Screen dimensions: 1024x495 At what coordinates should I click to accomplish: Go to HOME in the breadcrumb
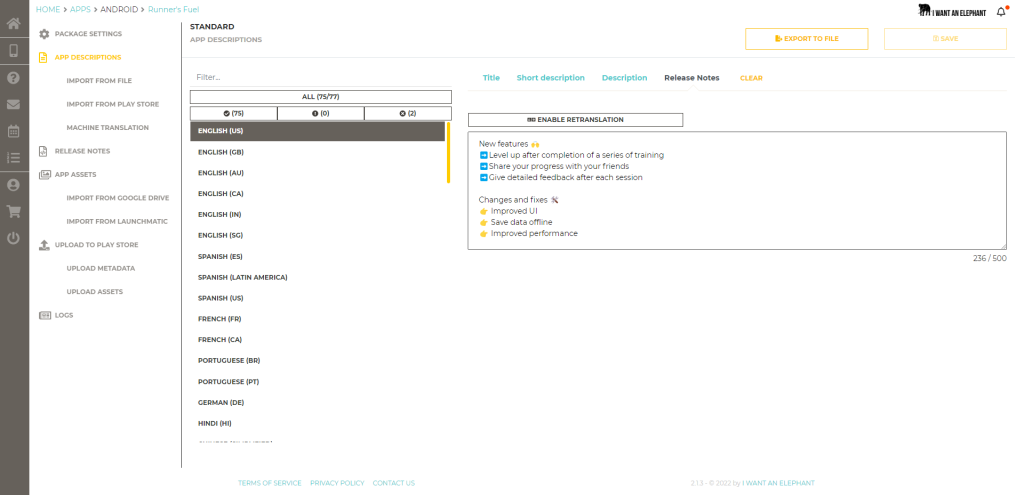48,10
